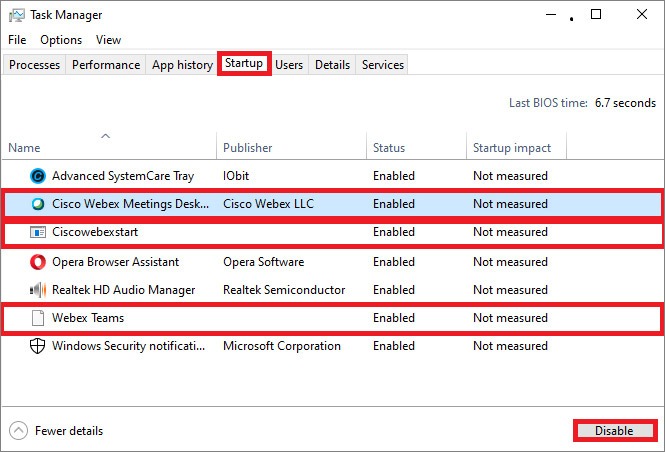Screen dimensions: 665x452
Task: Click the Task Manager title bar icon
Action: coord(17,16)
